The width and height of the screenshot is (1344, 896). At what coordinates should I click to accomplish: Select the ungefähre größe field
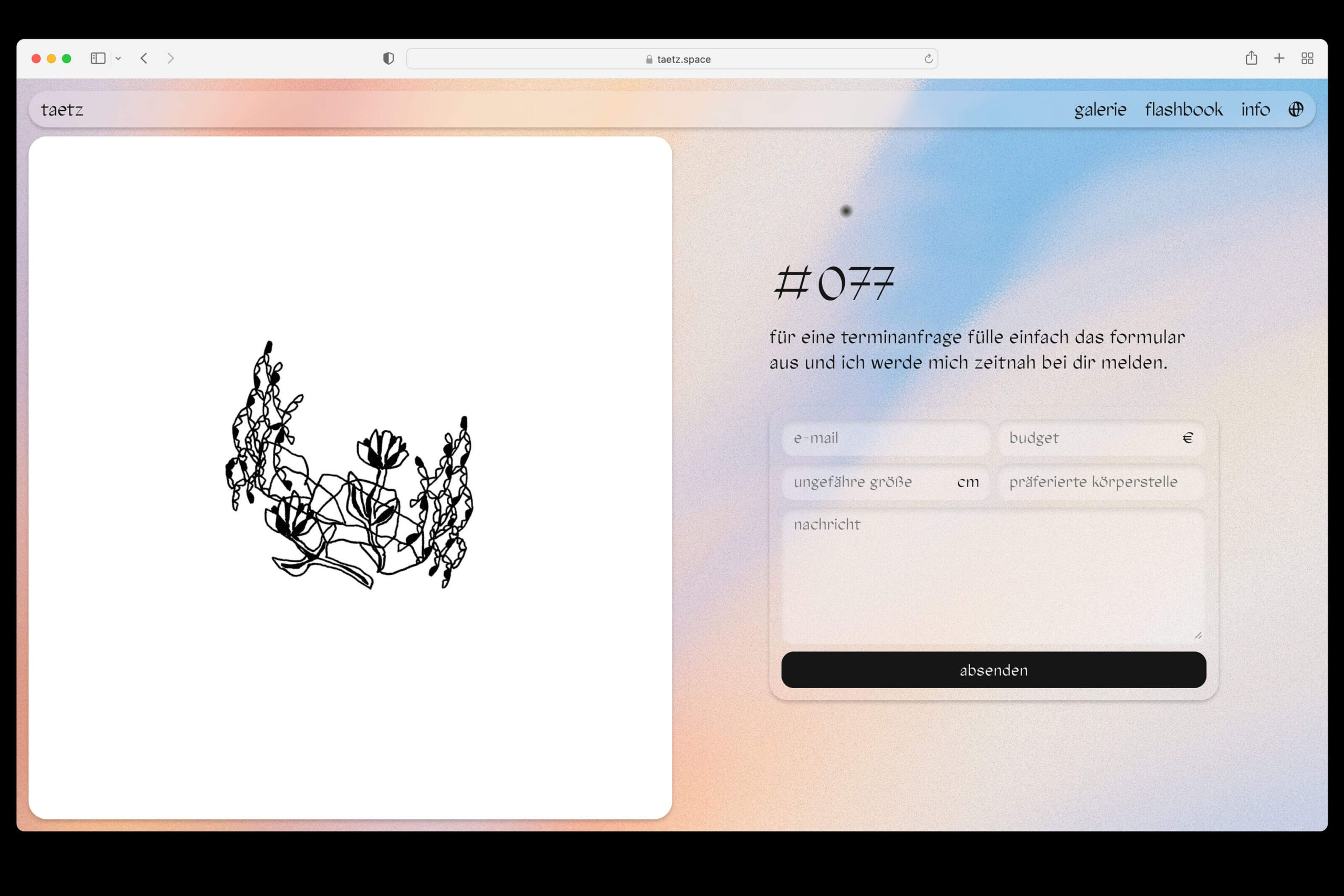(868, 482)
